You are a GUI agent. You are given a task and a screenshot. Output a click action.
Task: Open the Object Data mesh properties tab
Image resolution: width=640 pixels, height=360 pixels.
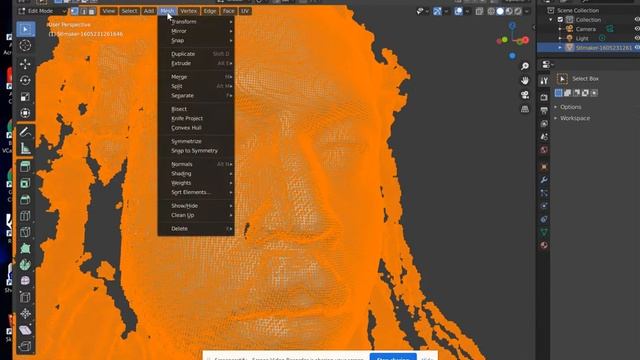[x=544, y=232]
